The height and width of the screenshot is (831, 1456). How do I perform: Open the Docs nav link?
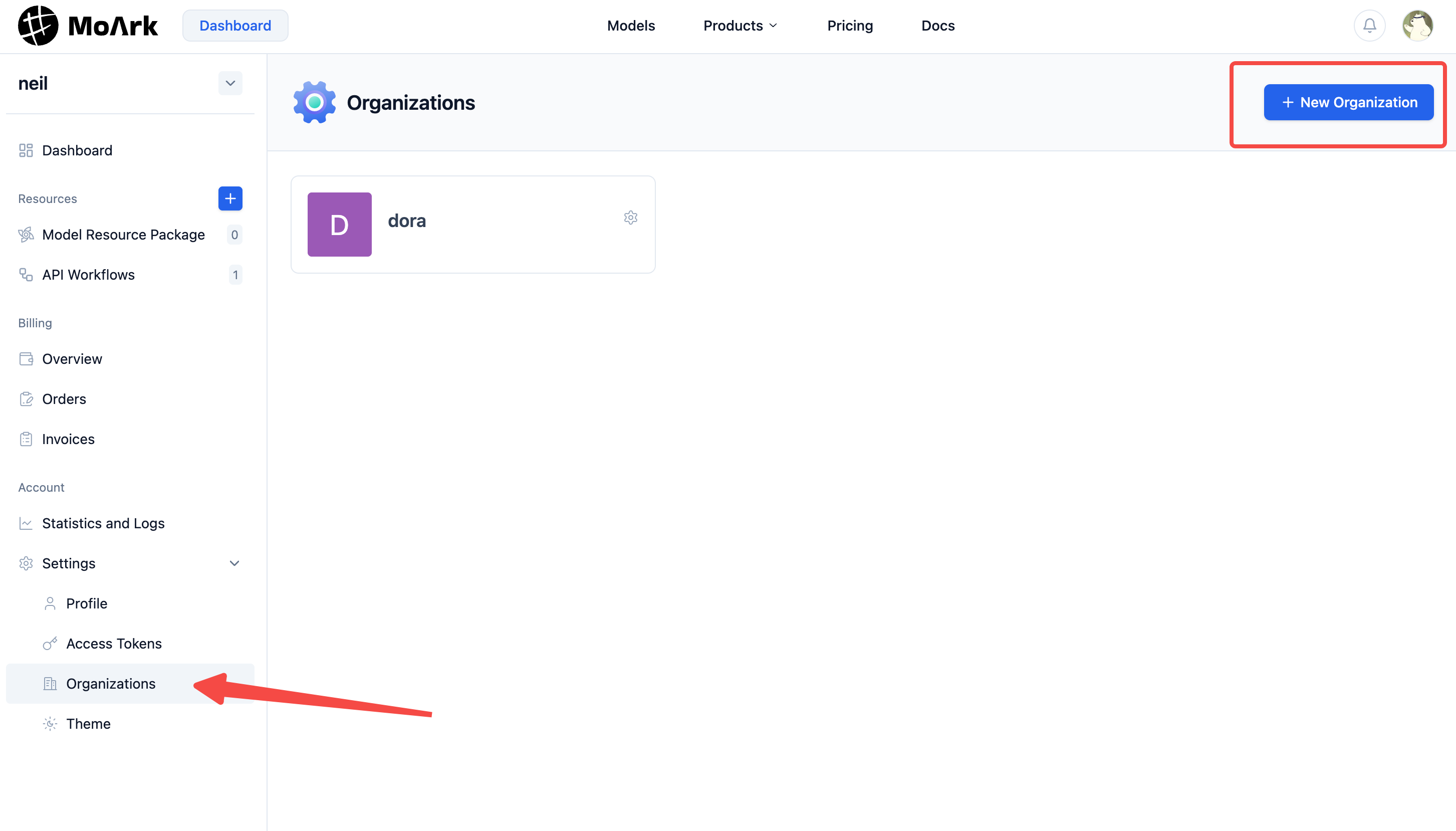point(937,26)
